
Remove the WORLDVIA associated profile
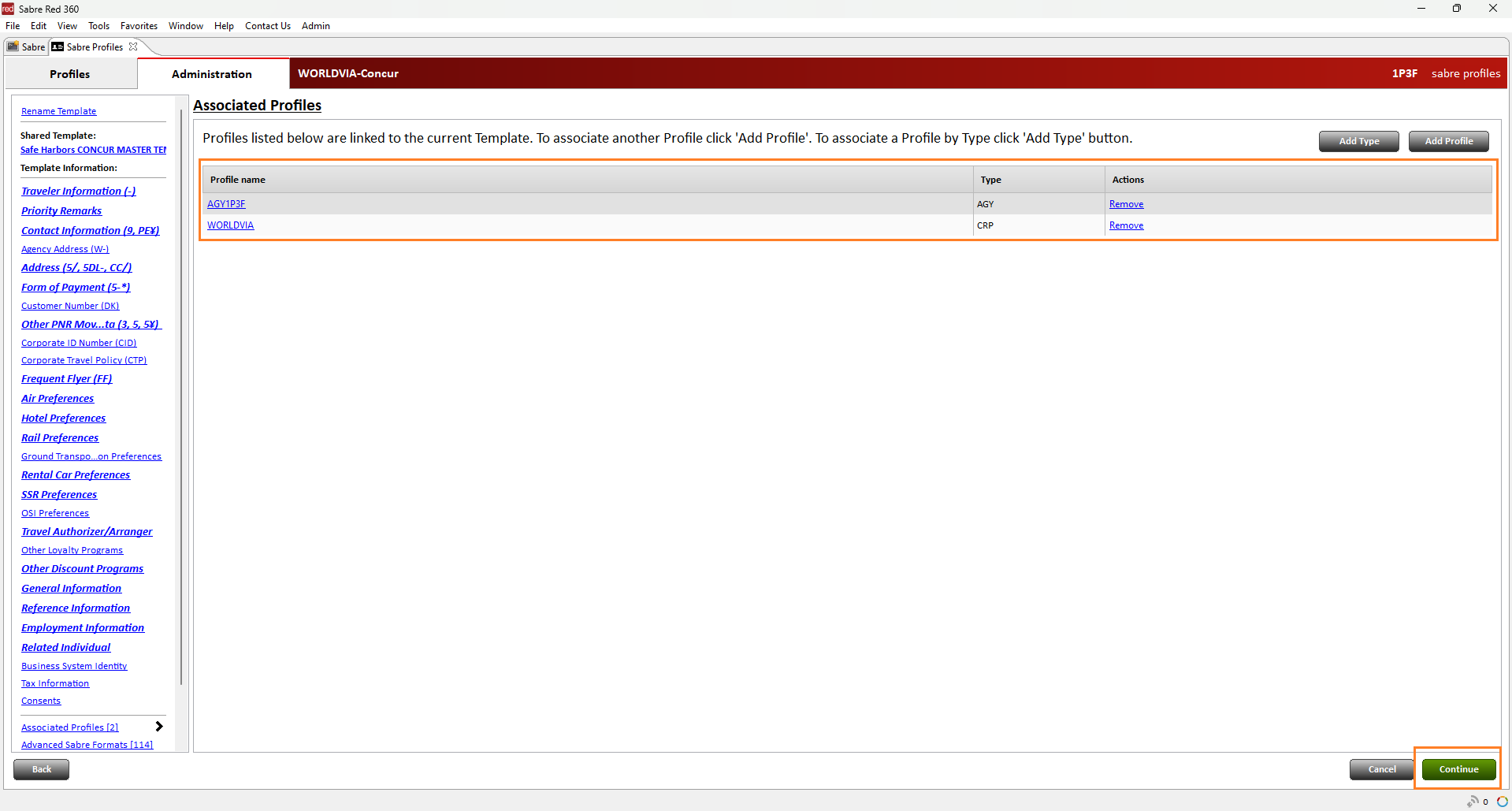click(1126, 225)
